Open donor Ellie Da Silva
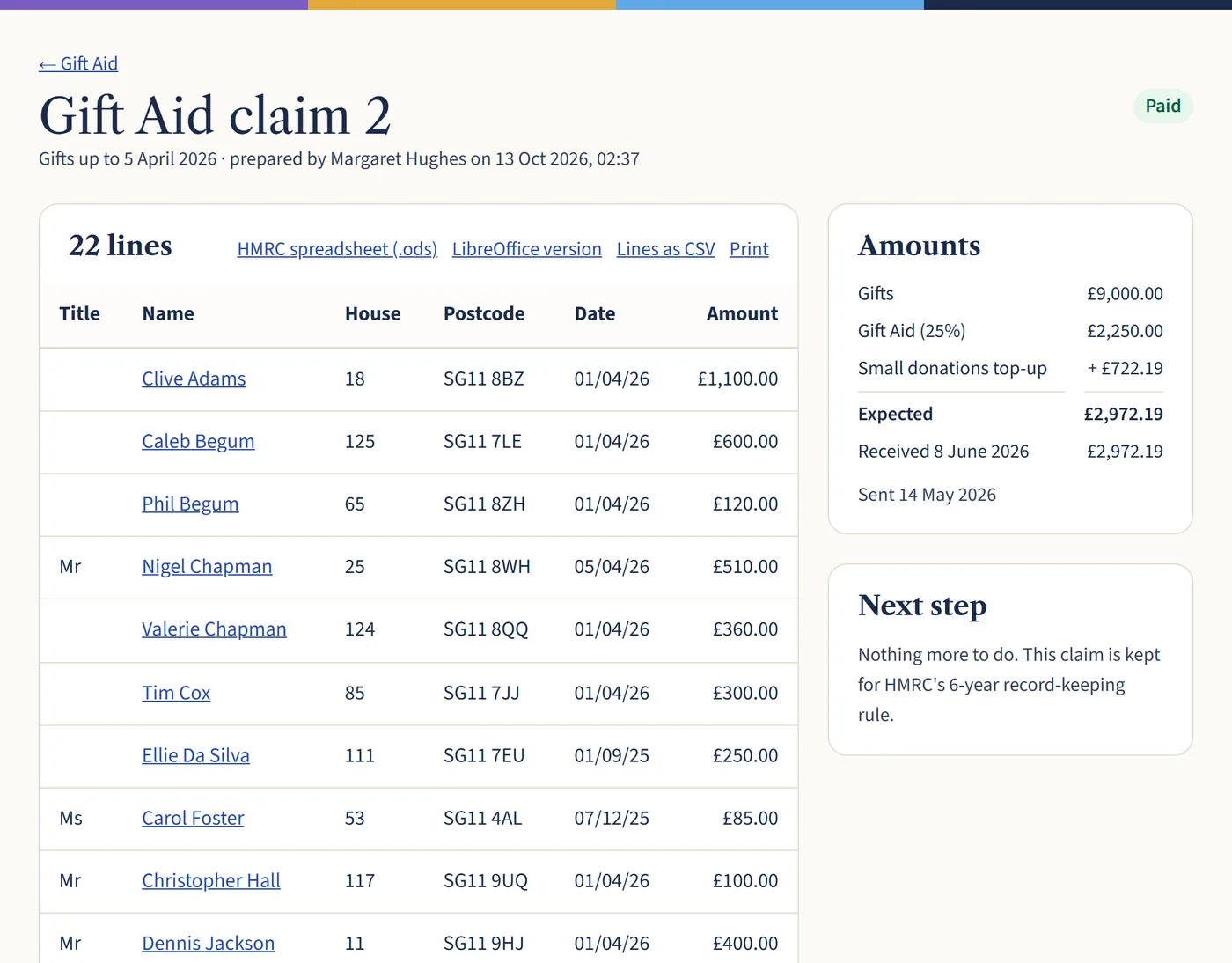The image size is (1232, 963). point(195,755)
